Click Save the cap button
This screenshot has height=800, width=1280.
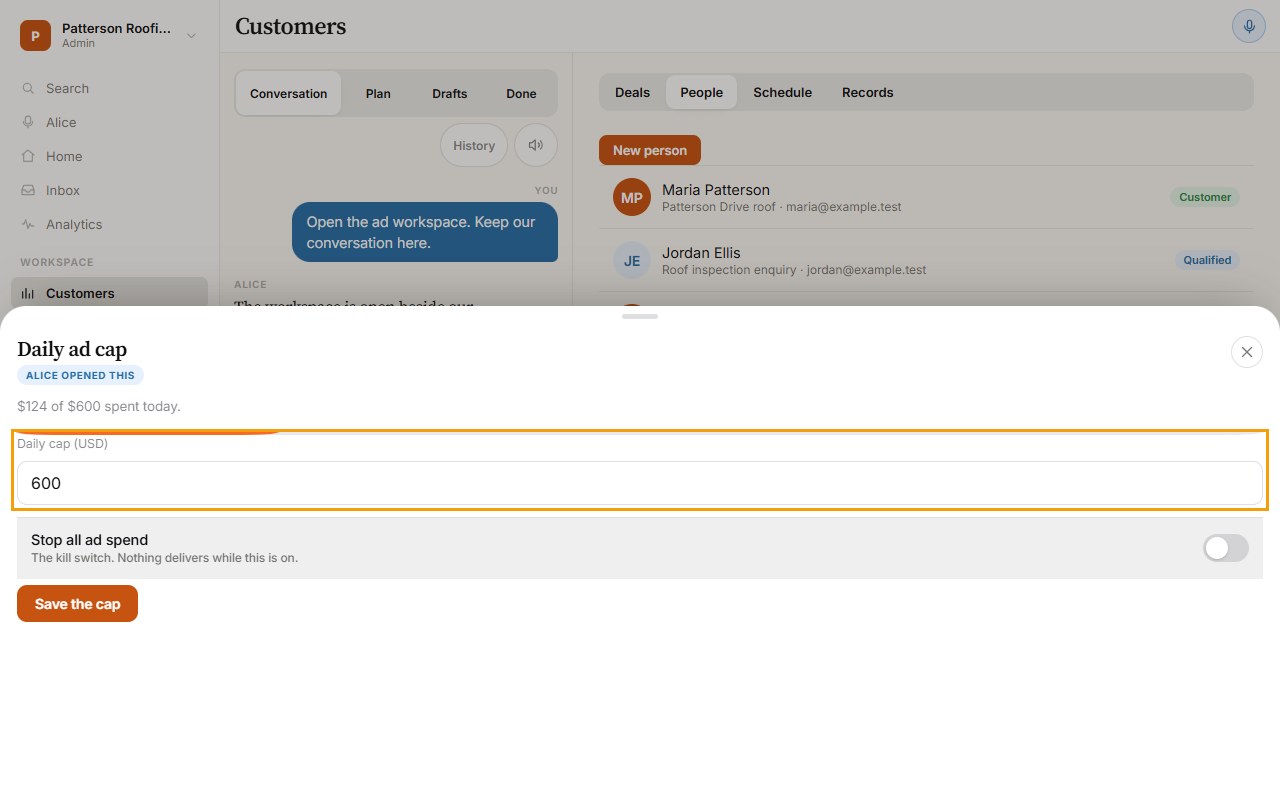click(77, 604)
